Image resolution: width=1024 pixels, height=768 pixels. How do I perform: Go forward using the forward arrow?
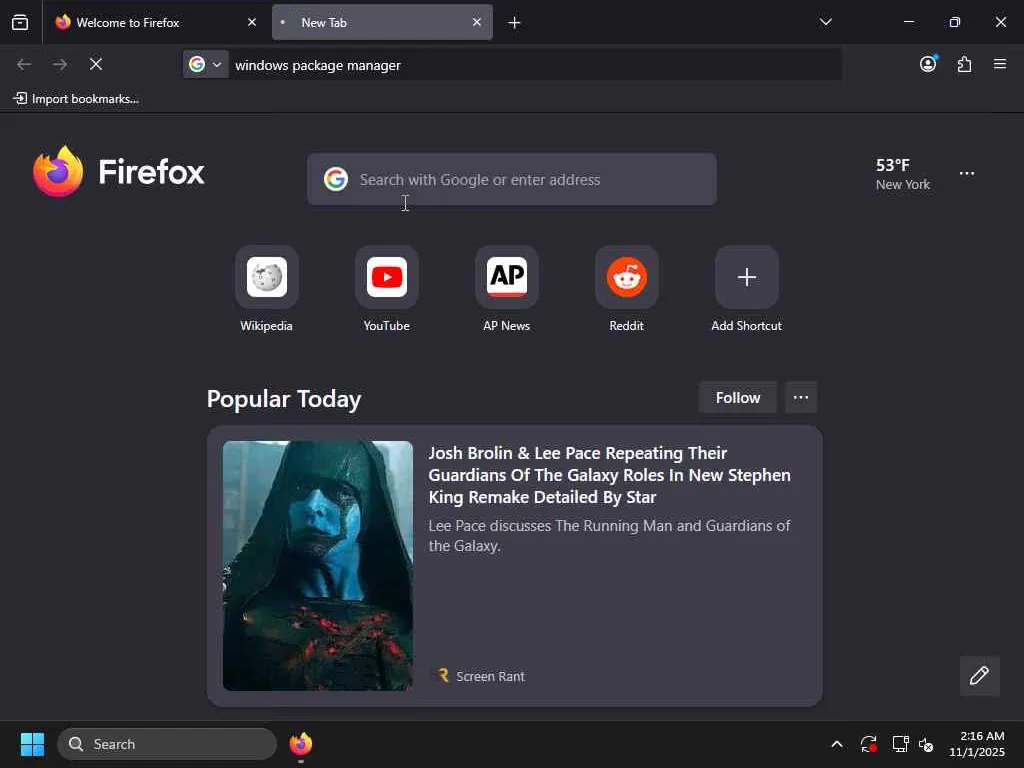[60, 64]
